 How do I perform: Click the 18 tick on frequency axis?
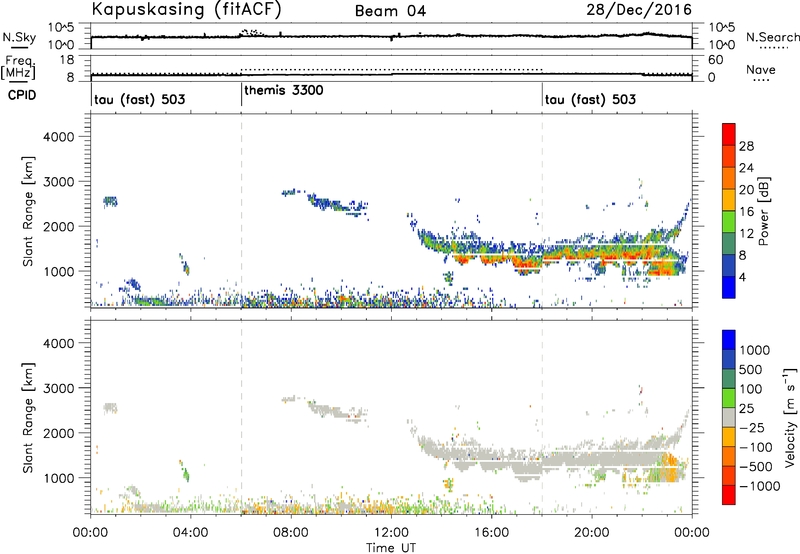pyautogui.click(x=67, y=60)
